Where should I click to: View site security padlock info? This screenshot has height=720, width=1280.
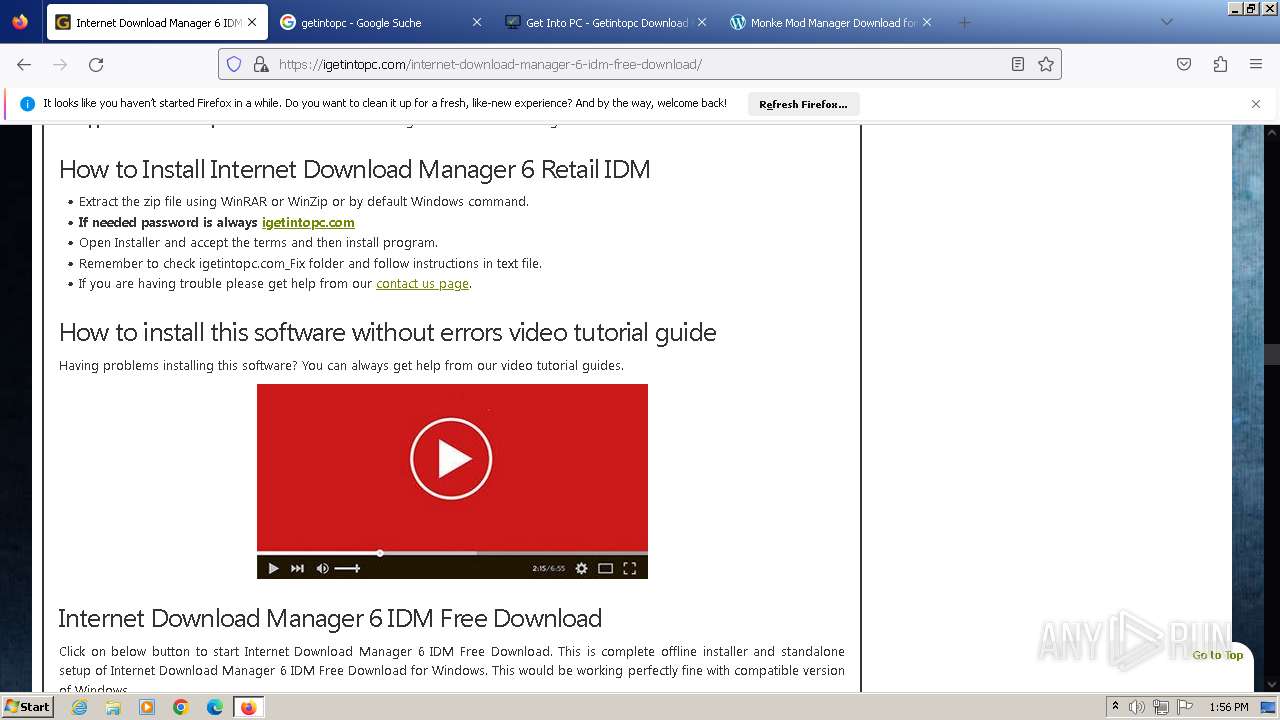(261, 64)
